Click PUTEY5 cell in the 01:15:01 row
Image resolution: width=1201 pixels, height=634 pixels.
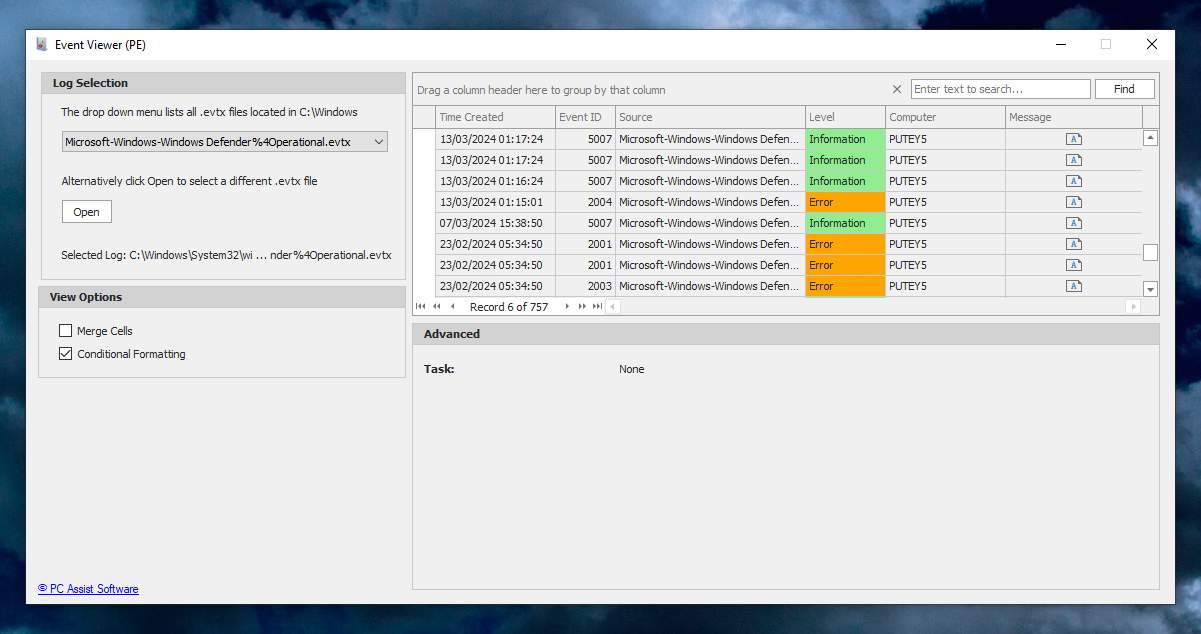click(945, 202)
